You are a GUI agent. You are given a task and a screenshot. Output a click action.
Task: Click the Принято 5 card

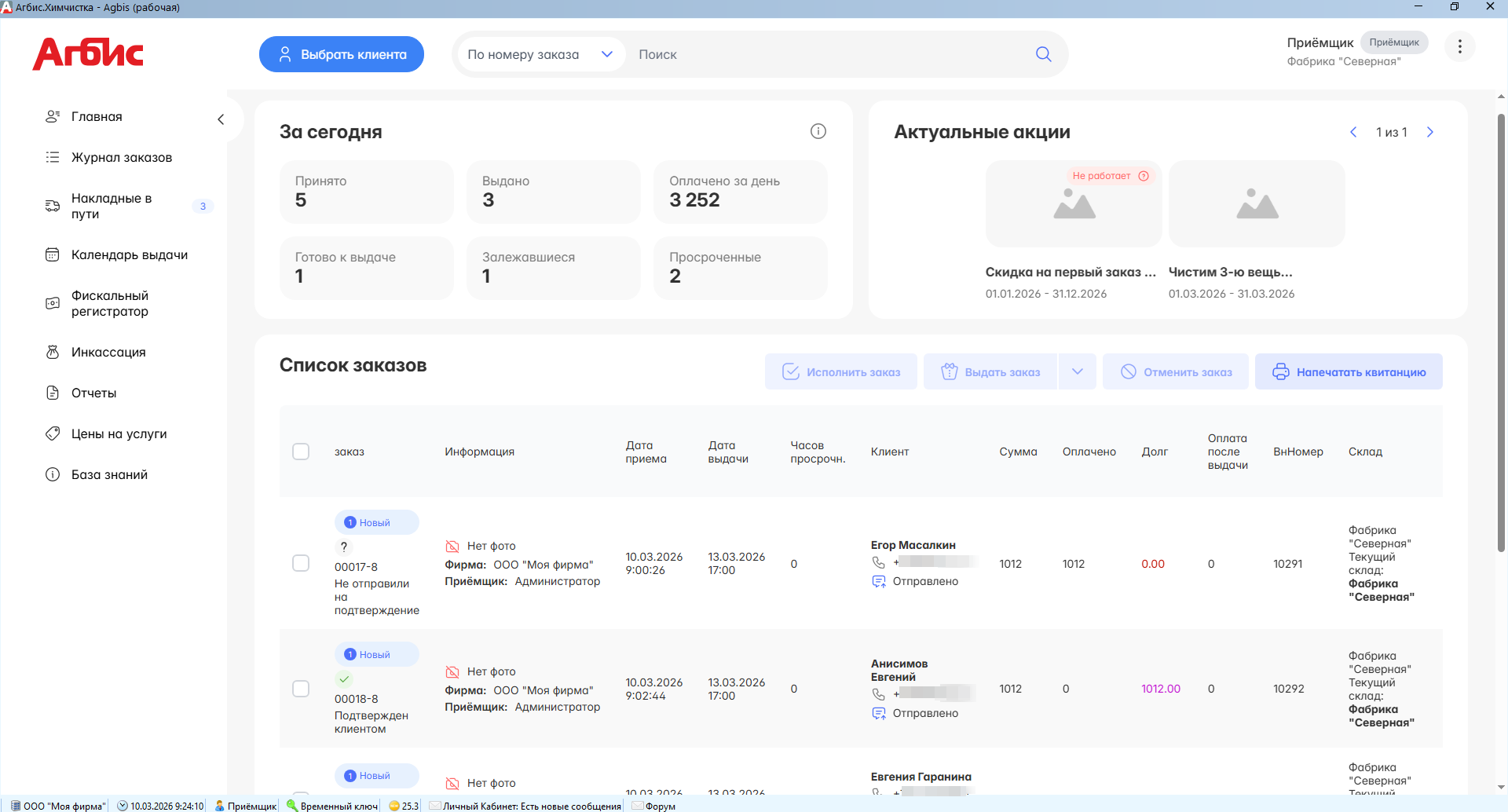(x=367, y=192)
